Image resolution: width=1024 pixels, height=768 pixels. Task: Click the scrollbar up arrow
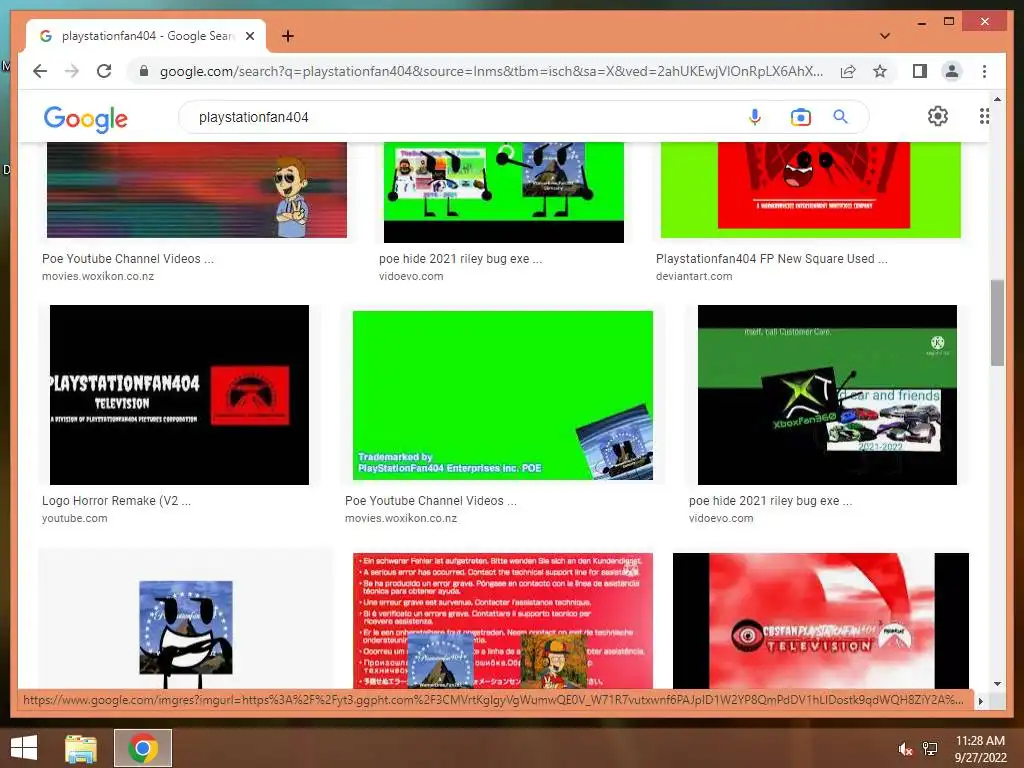coord(997,100)
